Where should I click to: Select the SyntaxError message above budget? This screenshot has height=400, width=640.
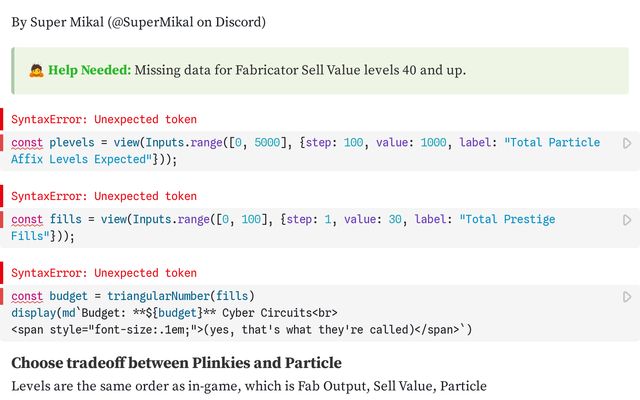tap(104, 273)
